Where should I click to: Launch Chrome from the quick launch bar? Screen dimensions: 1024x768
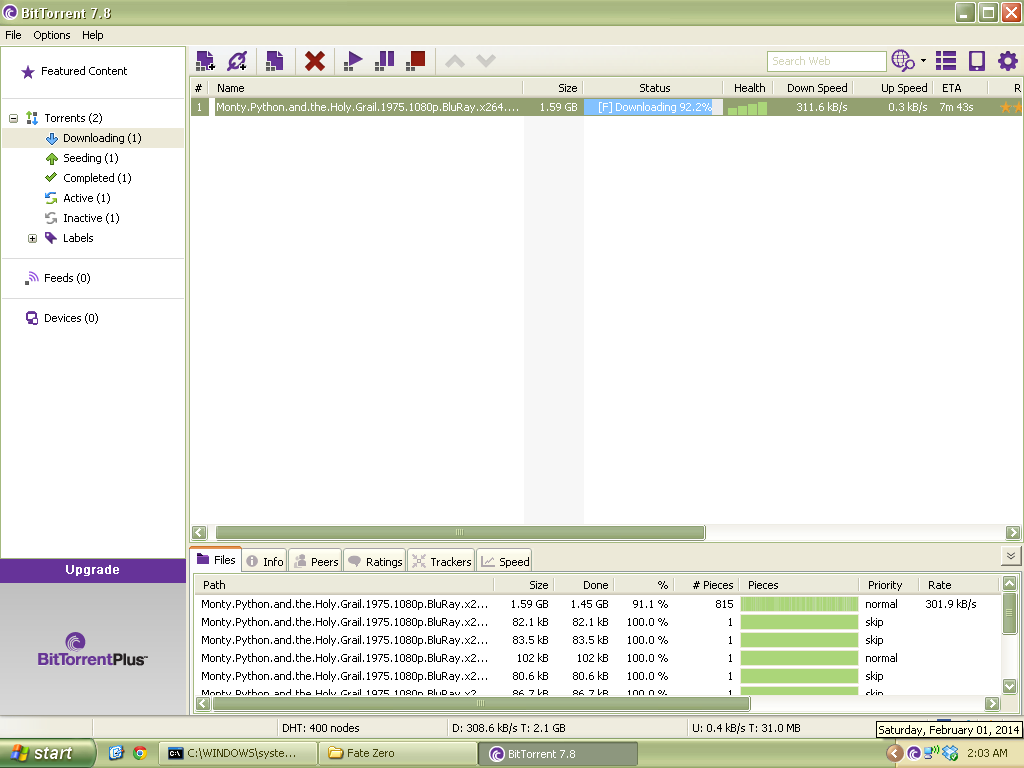(x=140, y=754)
